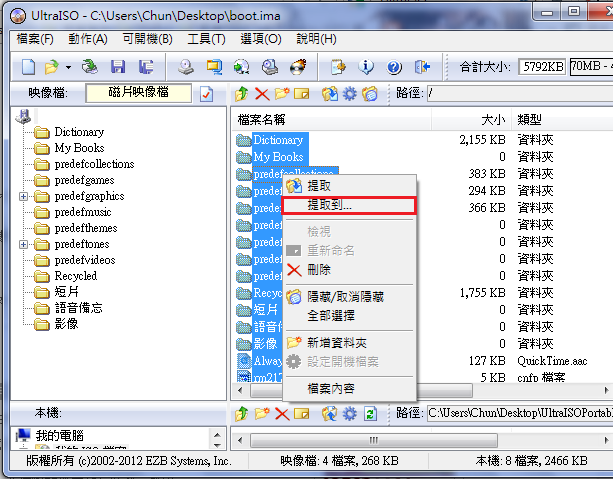The width and height of the screenshot is (613, 479).
Task: Click the 檔案名稱 column header
Action: pyautogui.click(x=332, y=120)
